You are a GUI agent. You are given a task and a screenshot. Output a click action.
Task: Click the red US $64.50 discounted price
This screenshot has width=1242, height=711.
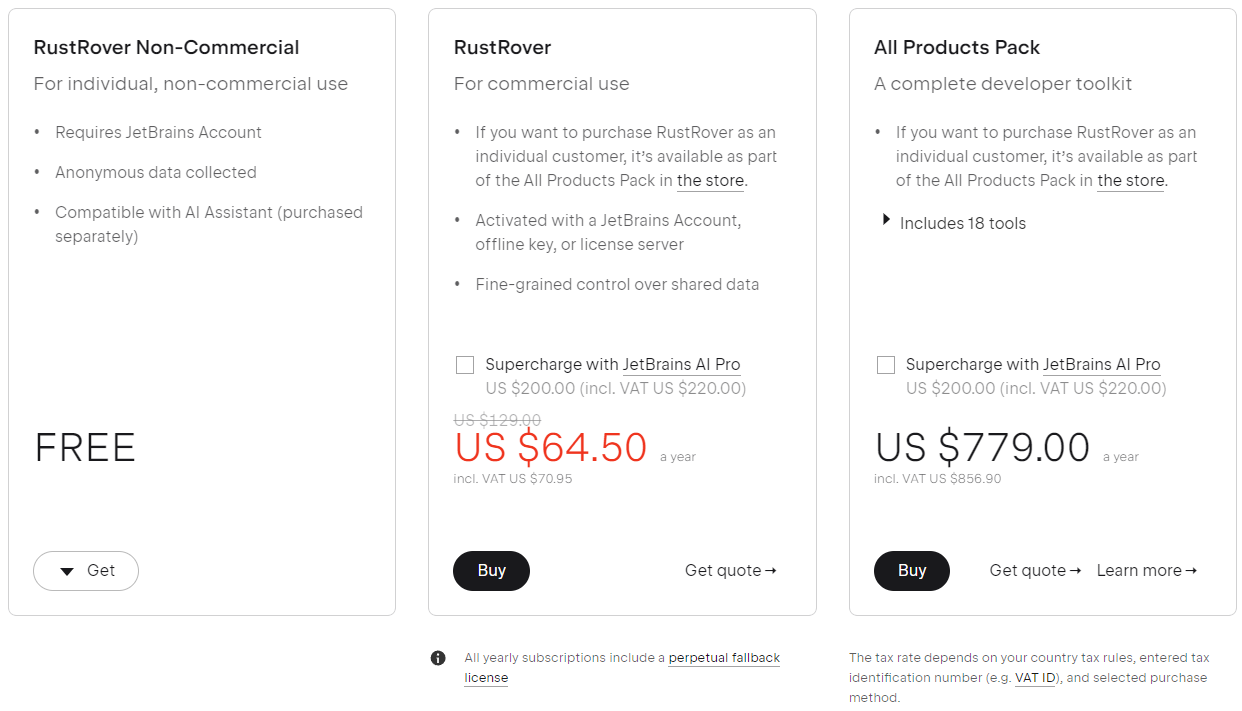[551, 448]
